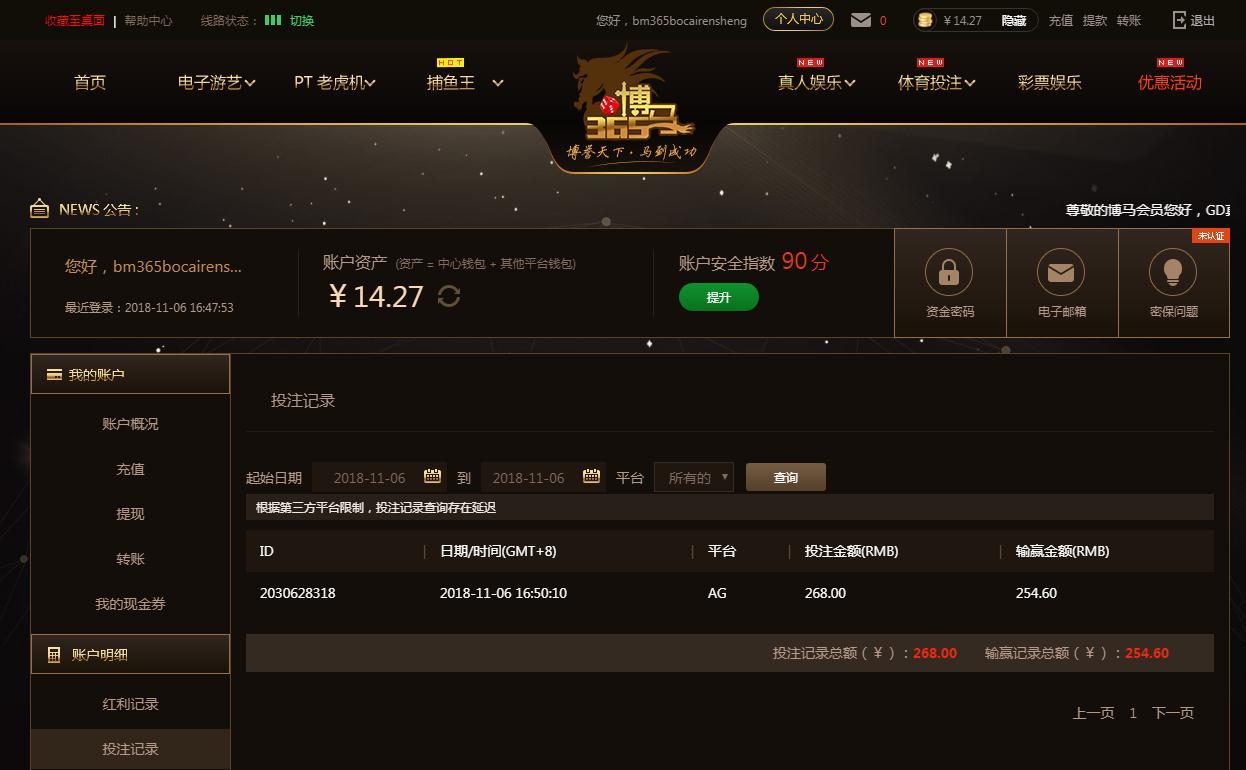
Task: Click the refresh icon beside ¥14.27 balance
Action: tap(449, 296)
